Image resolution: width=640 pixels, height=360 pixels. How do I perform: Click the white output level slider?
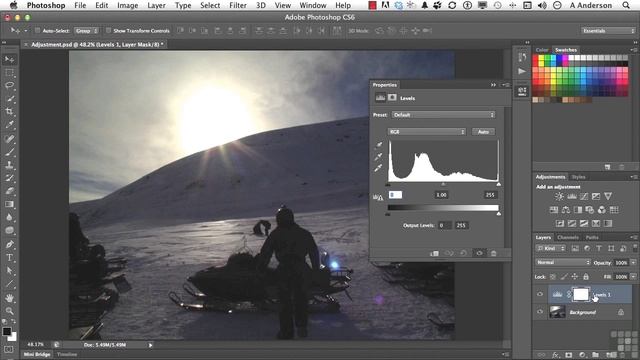click(499, 213)
